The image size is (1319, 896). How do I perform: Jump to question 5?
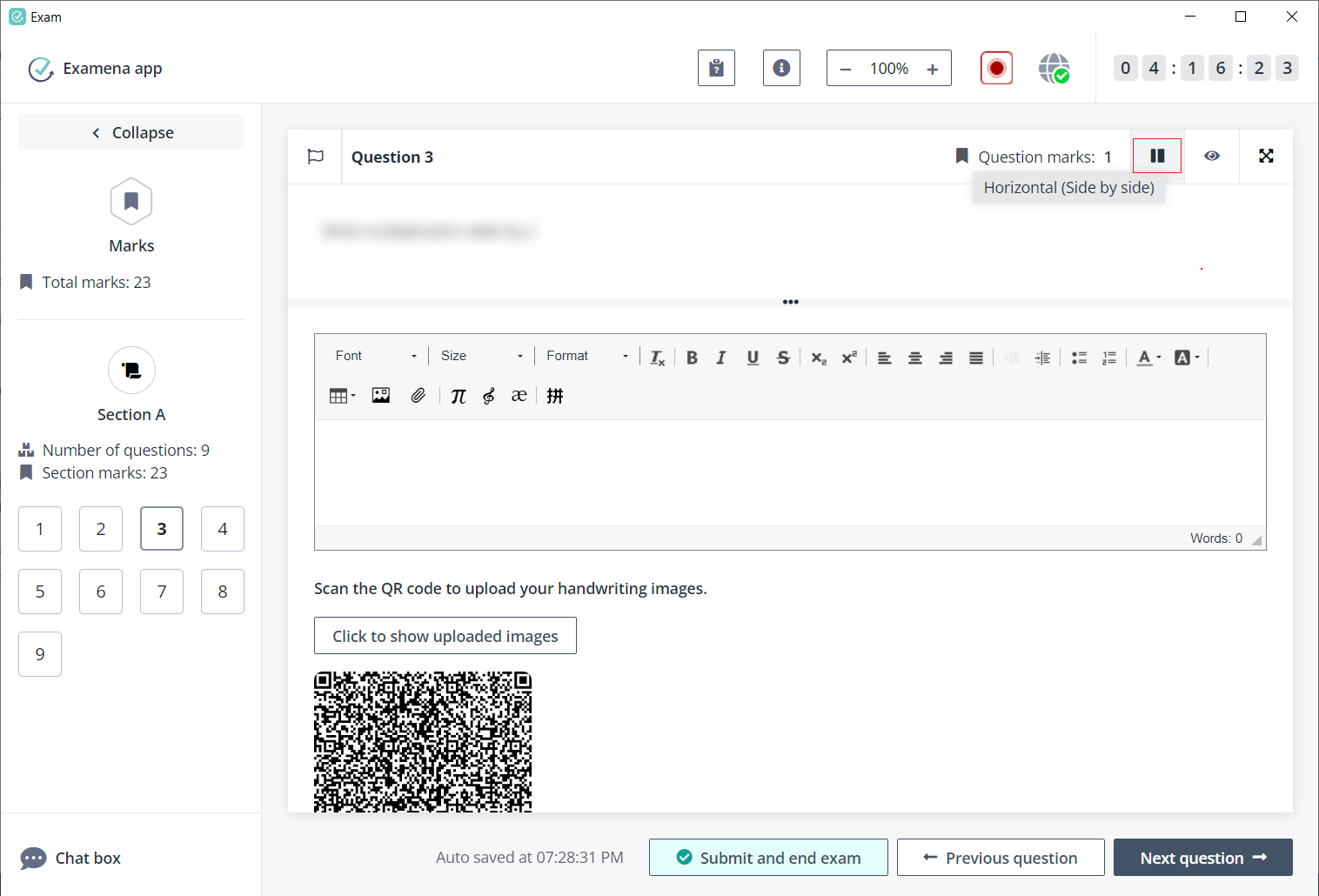coord(40,592)
